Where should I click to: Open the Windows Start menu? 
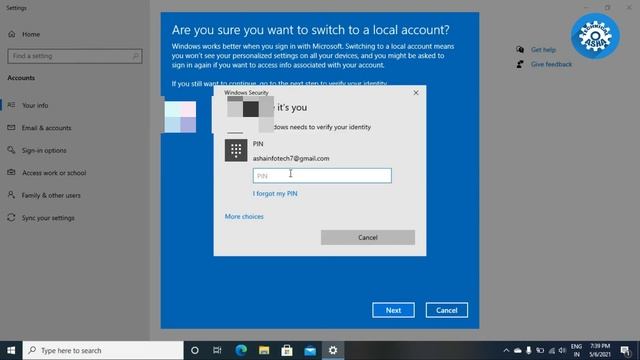tap(11, 350)
